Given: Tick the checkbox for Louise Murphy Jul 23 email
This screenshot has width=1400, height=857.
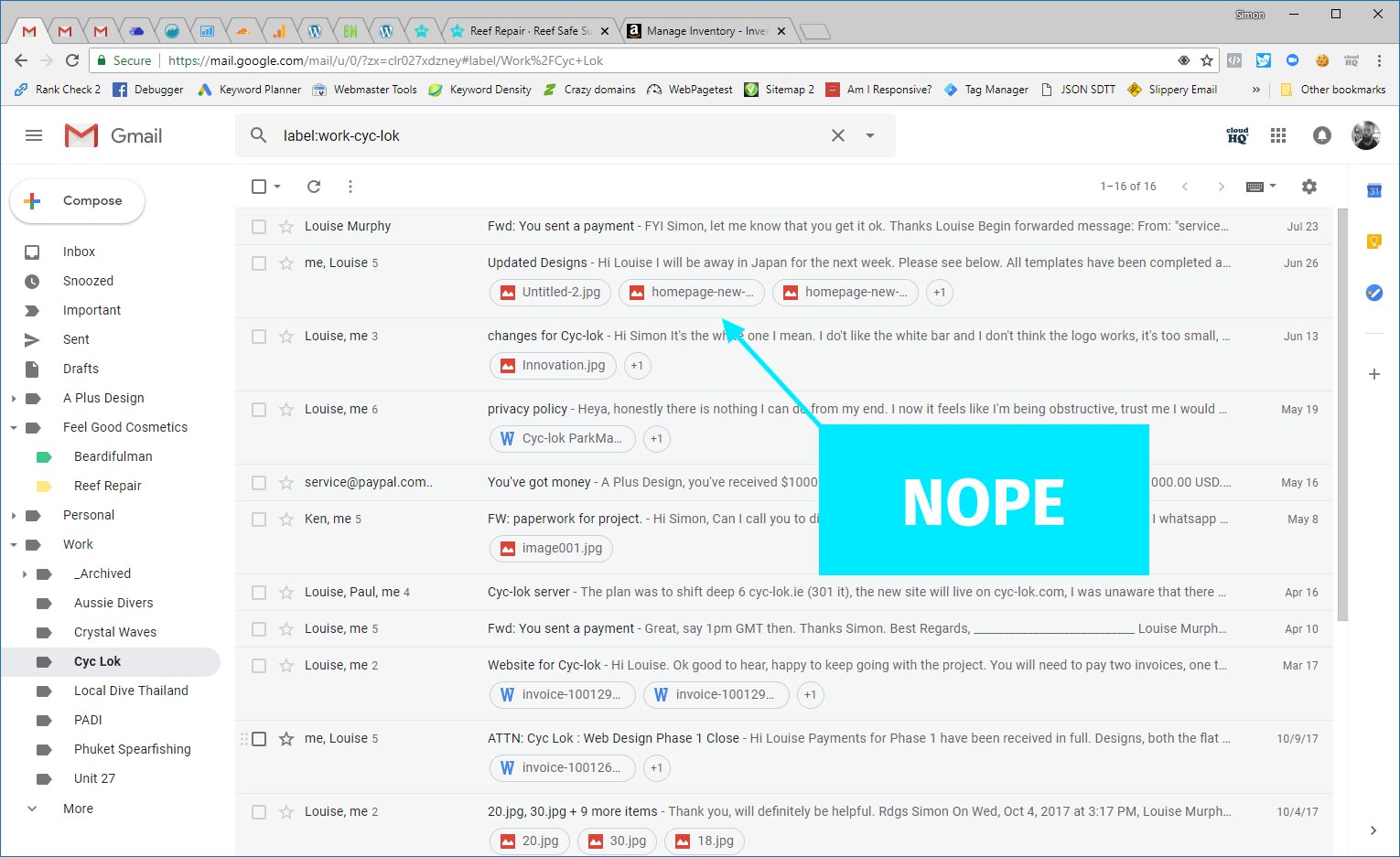Looking at the screenshot, I should coord(259,226).
